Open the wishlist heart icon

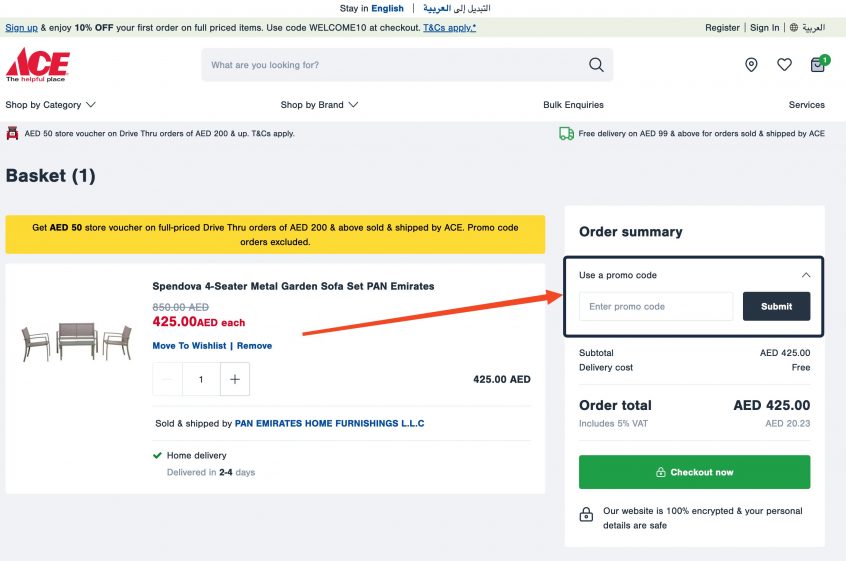coord(784,65)
